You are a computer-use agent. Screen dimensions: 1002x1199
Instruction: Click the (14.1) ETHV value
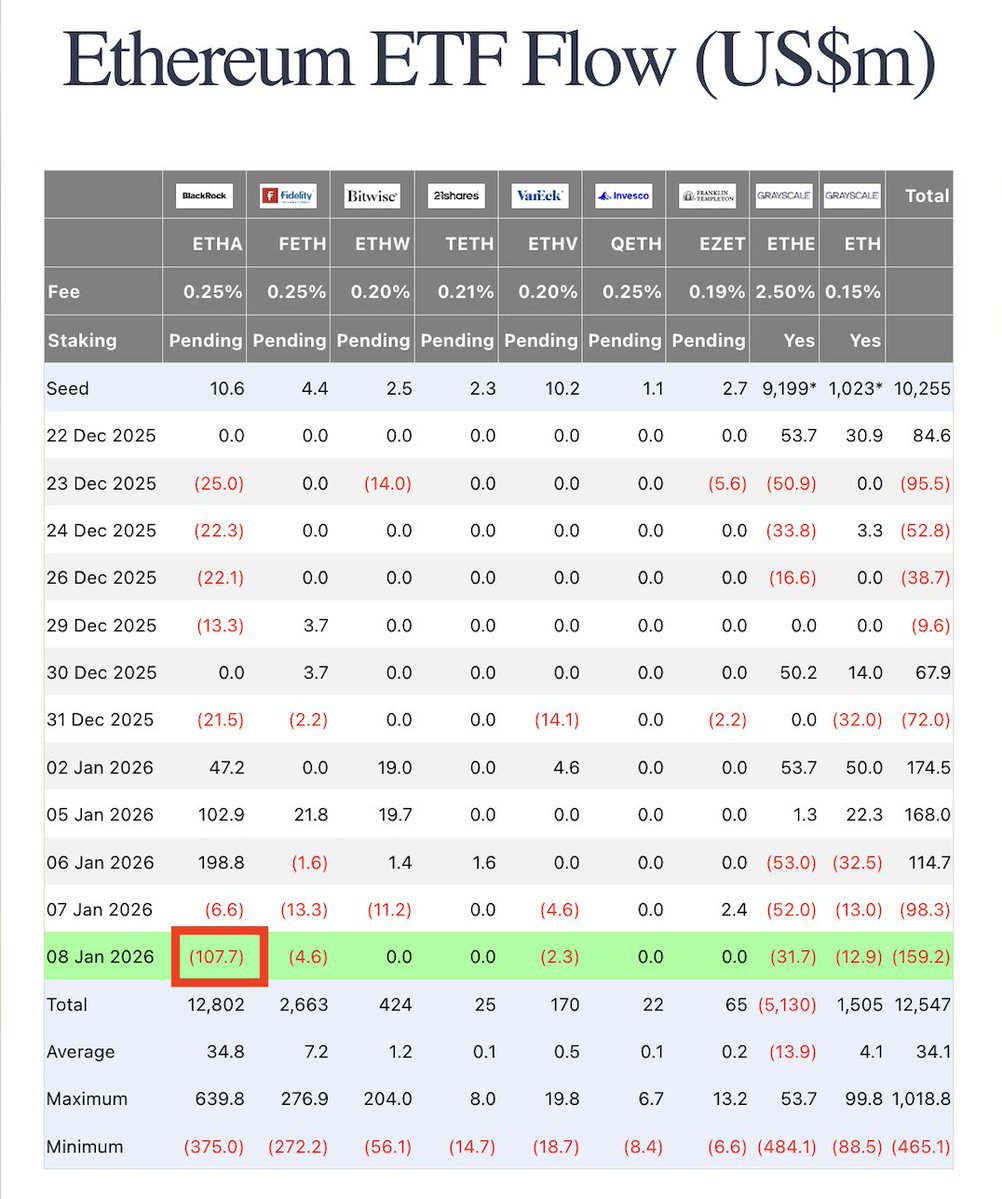[x=556, y=720]
